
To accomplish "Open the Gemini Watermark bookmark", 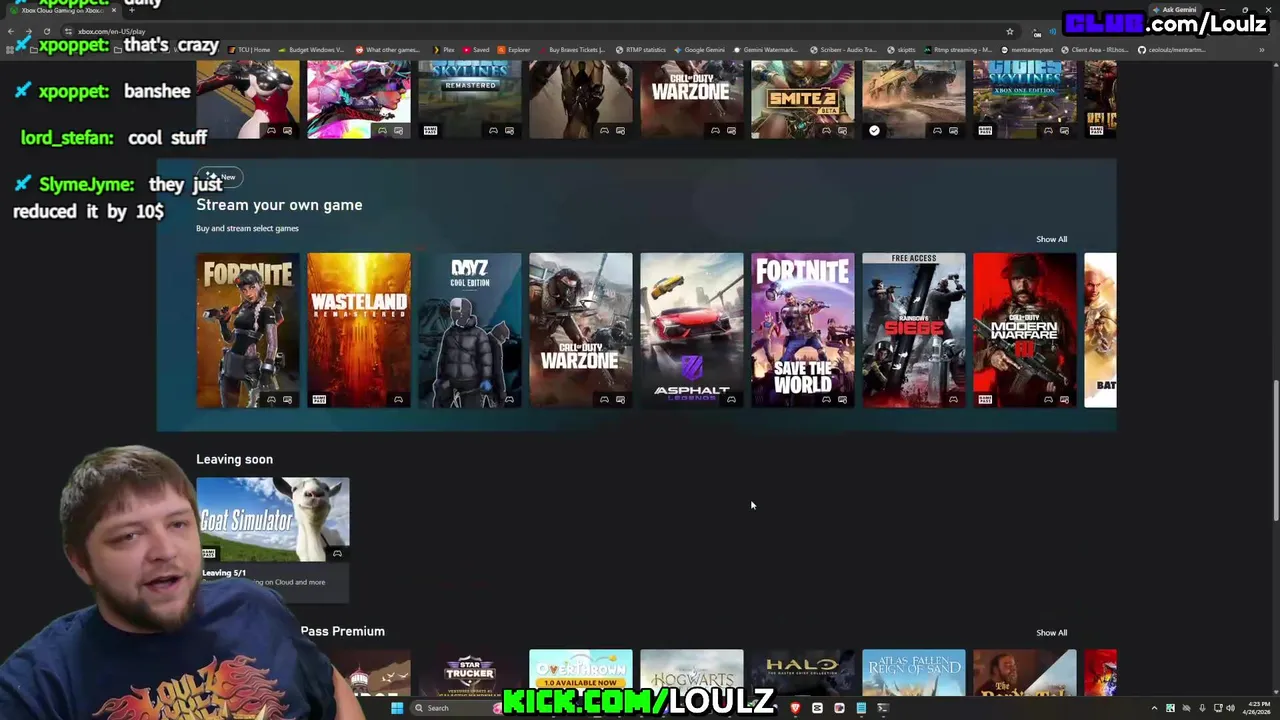I will (767, 50).
